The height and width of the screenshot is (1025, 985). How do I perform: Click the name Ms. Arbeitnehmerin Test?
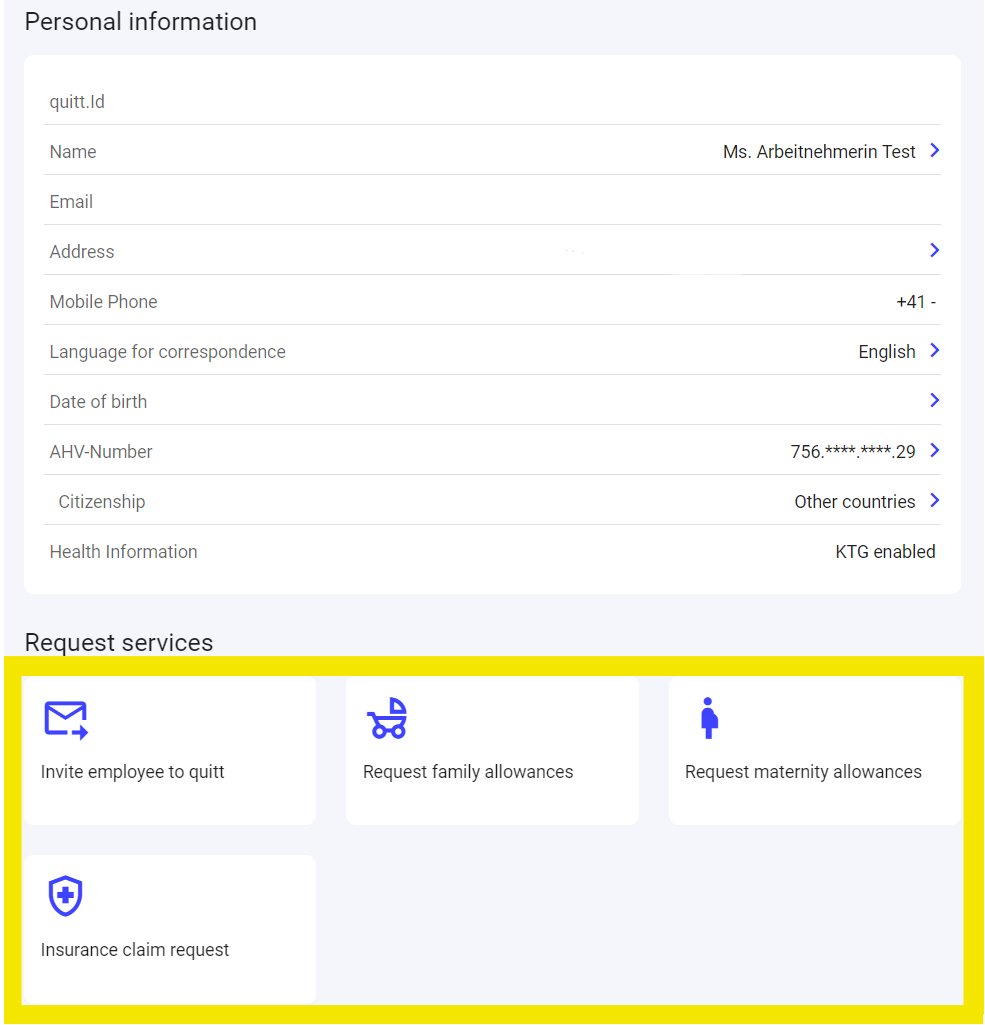pyautogui.click(x=819, y=152)
